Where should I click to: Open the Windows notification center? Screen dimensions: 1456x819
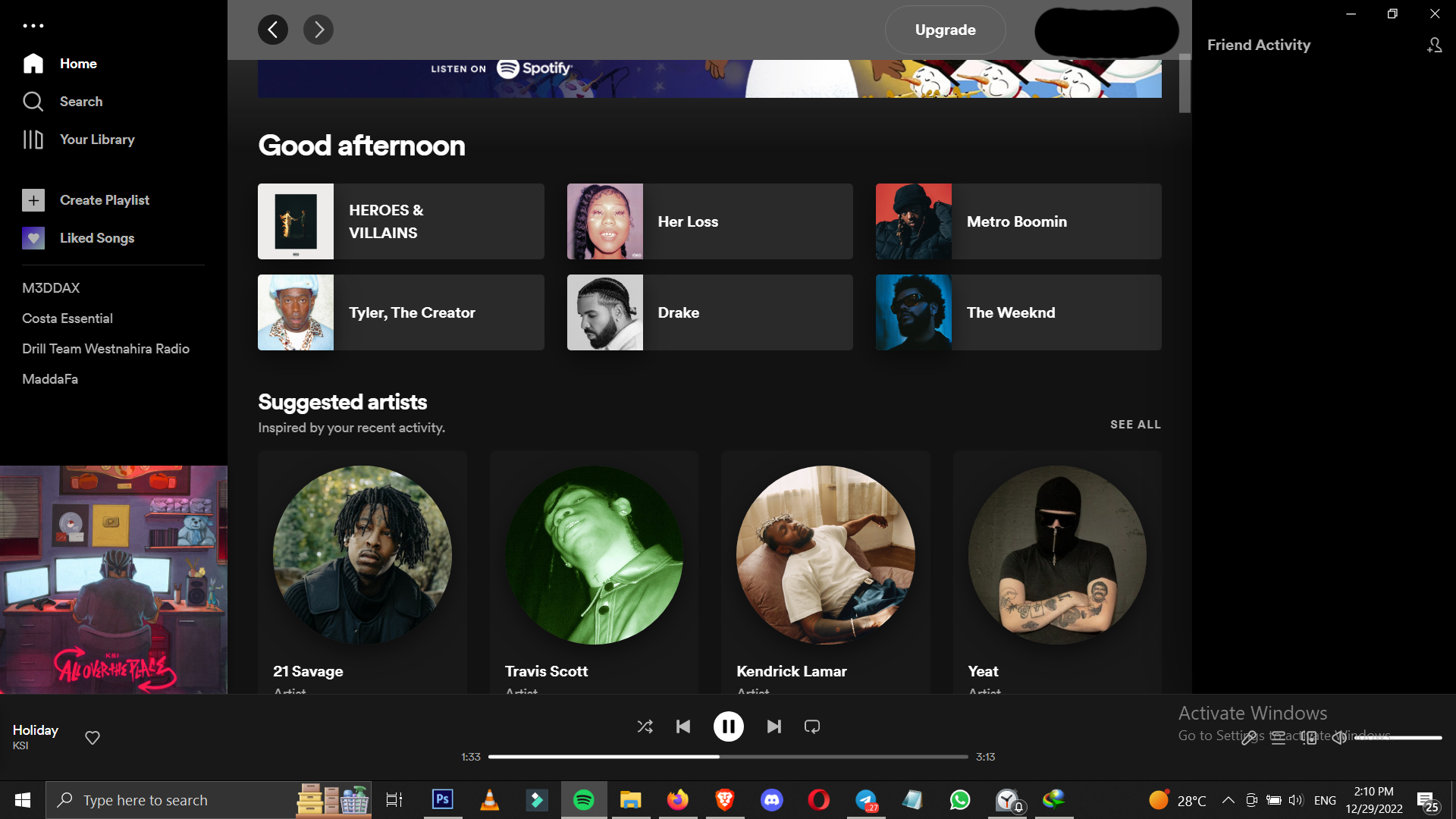pyautogui.click(x=1429, y=802)
